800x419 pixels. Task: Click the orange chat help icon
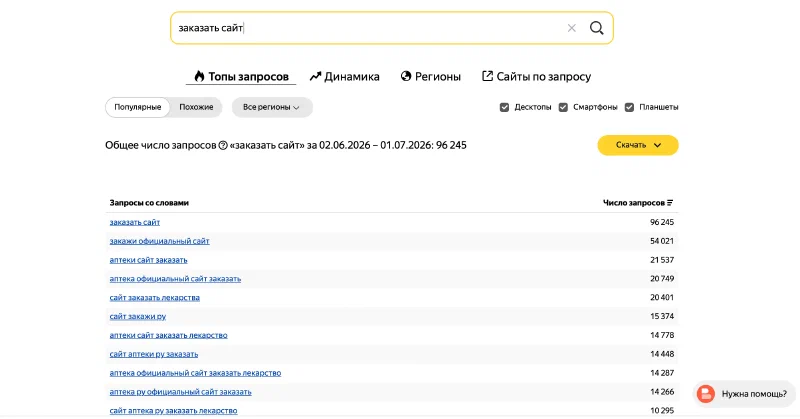(x=706, y=393)
